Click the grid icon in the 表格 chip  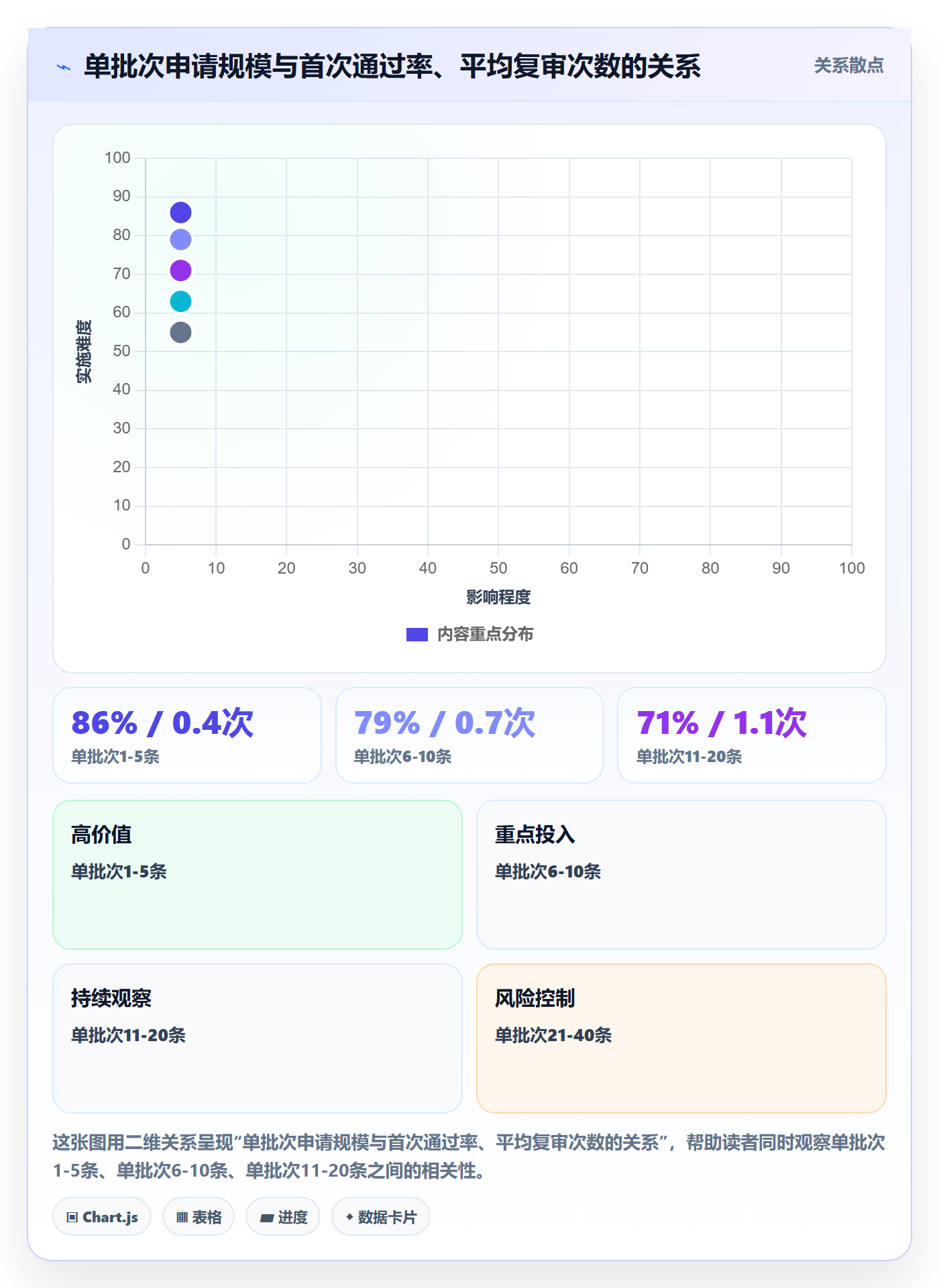click(182, 1218)
